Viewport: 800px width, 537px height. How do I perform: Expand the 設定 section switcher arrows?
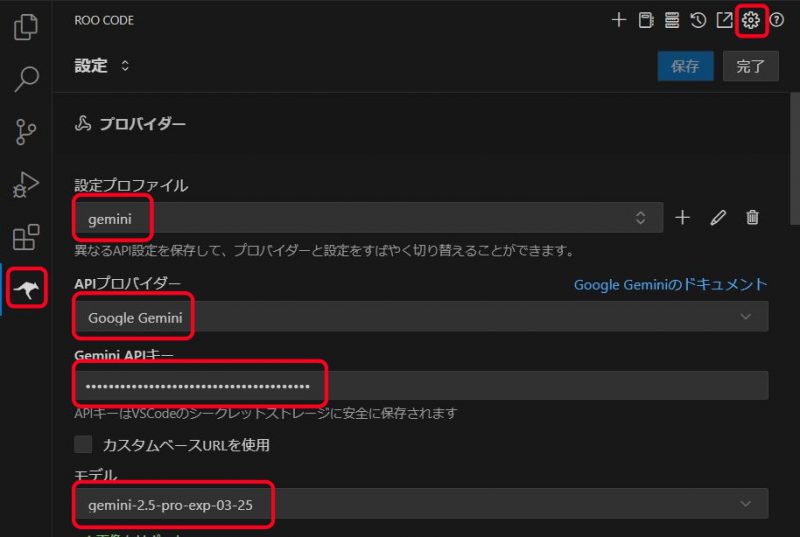pos(125,66)
